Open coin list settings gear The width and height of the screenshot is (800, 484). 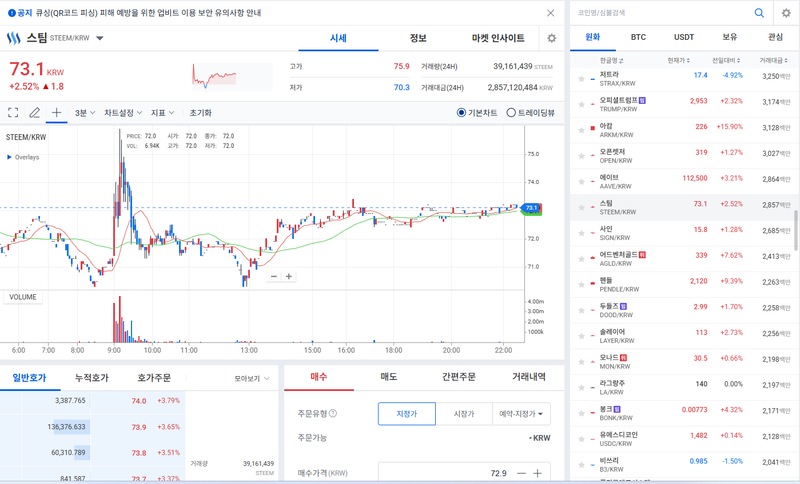(x=786, y=13)
